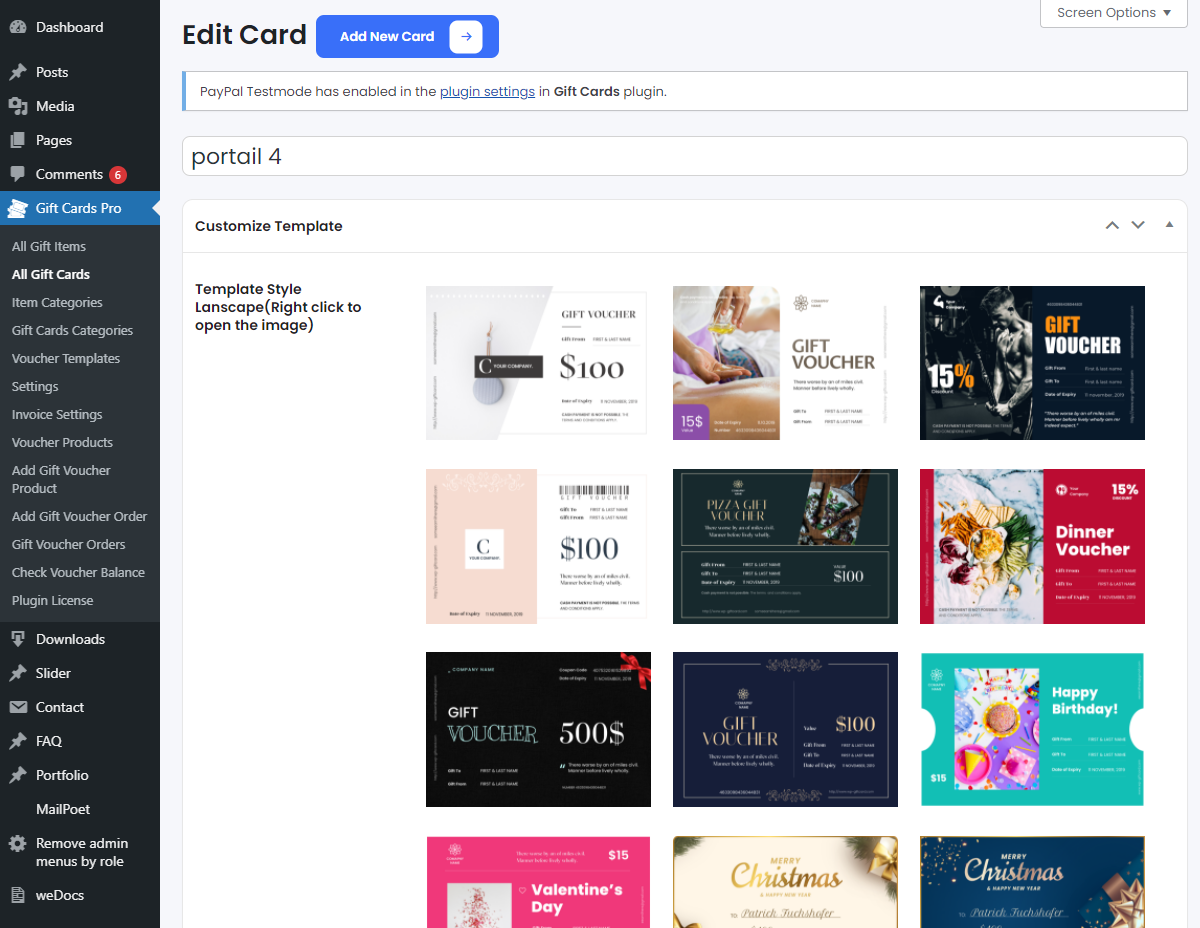1200x928 pixels.
Task: Click the weDocs document icon
Action: tap(18, 895)
